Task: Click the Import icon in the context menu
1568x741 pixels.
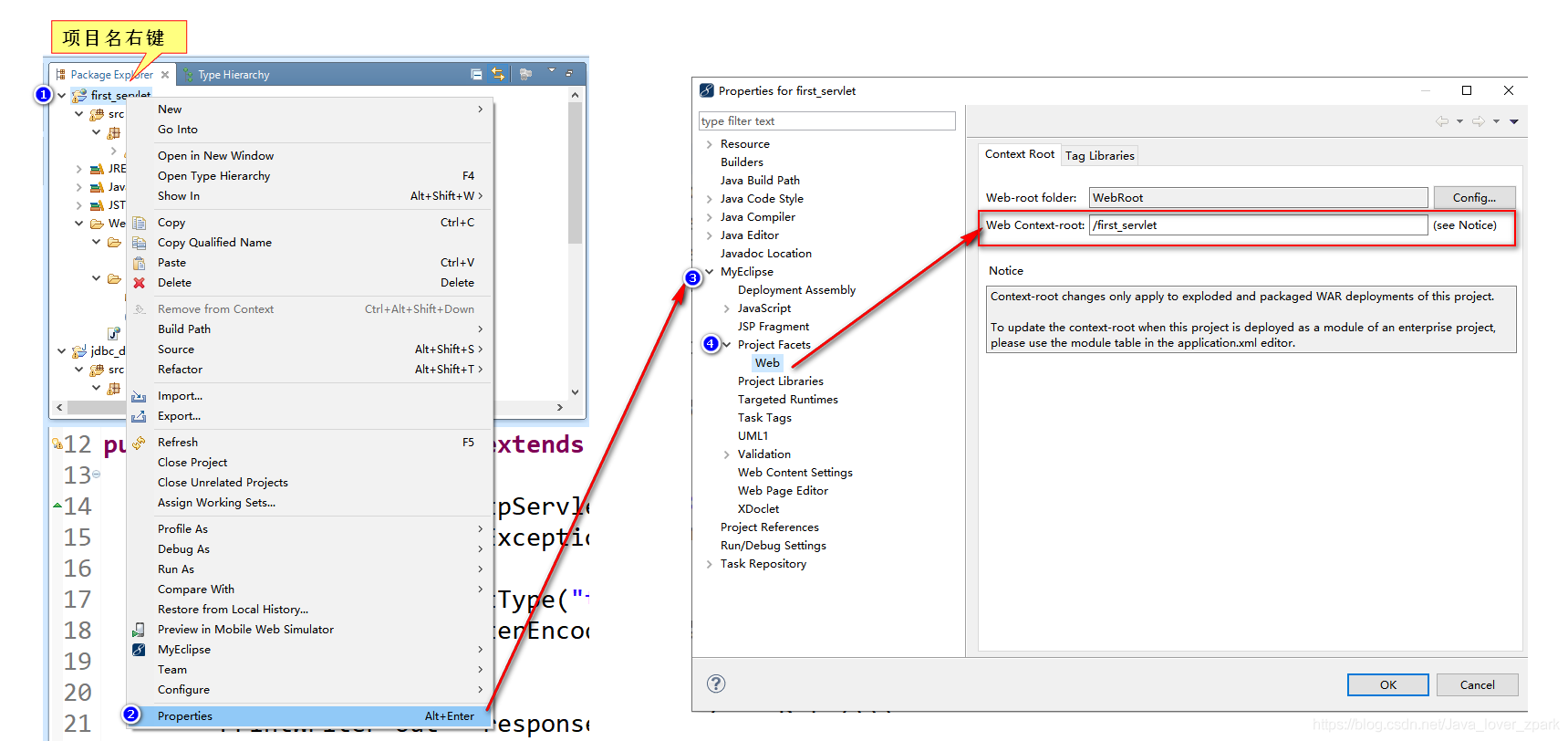Action: click(x=139, y=396)
